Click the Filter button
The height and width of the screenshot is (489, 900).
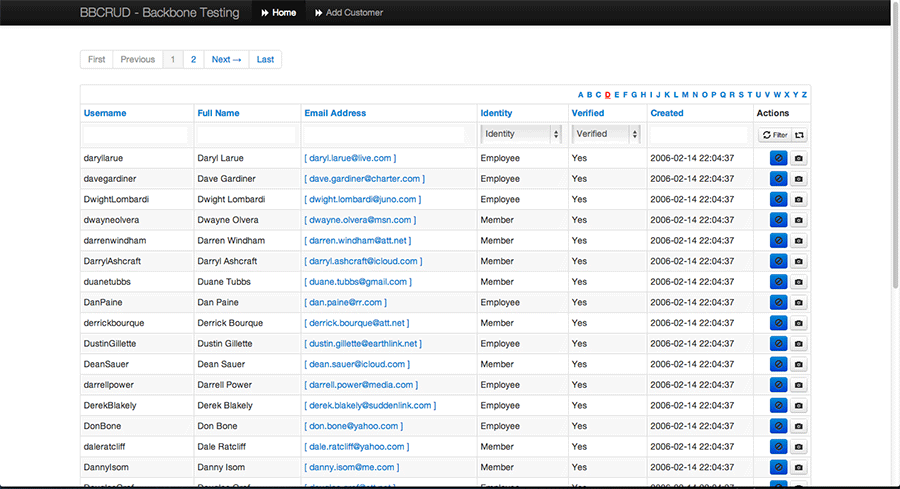pyautogui.click(x=775, y=135)
